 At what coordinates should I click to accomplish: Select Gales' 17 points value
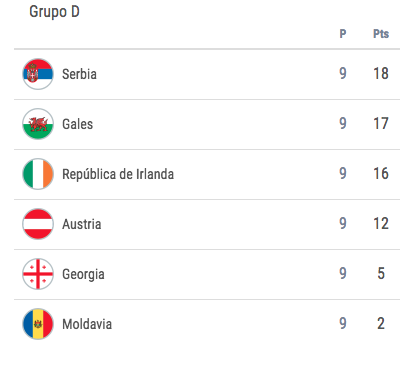381,124
